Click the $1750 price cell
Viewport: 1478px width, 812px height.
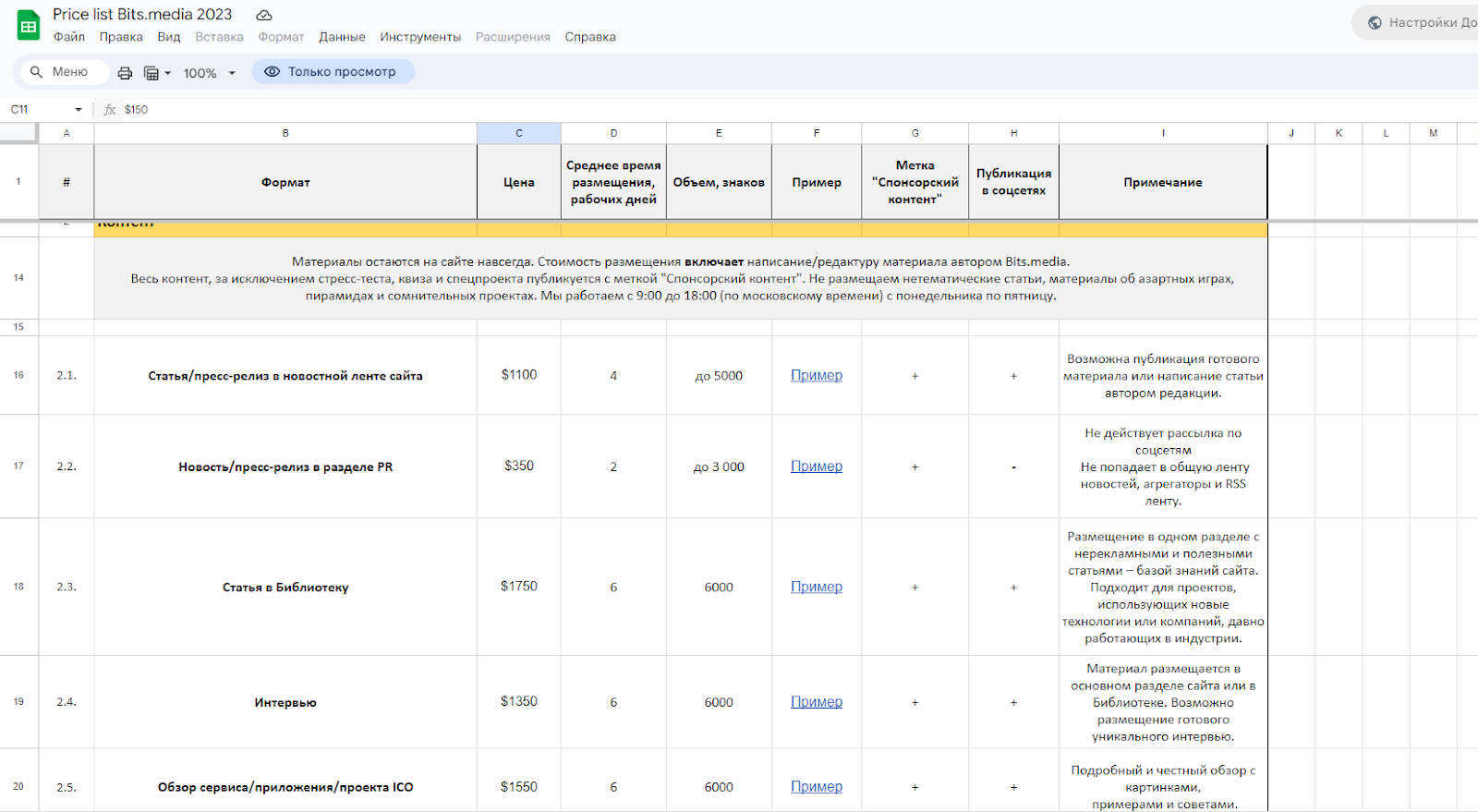coord(519,587)
